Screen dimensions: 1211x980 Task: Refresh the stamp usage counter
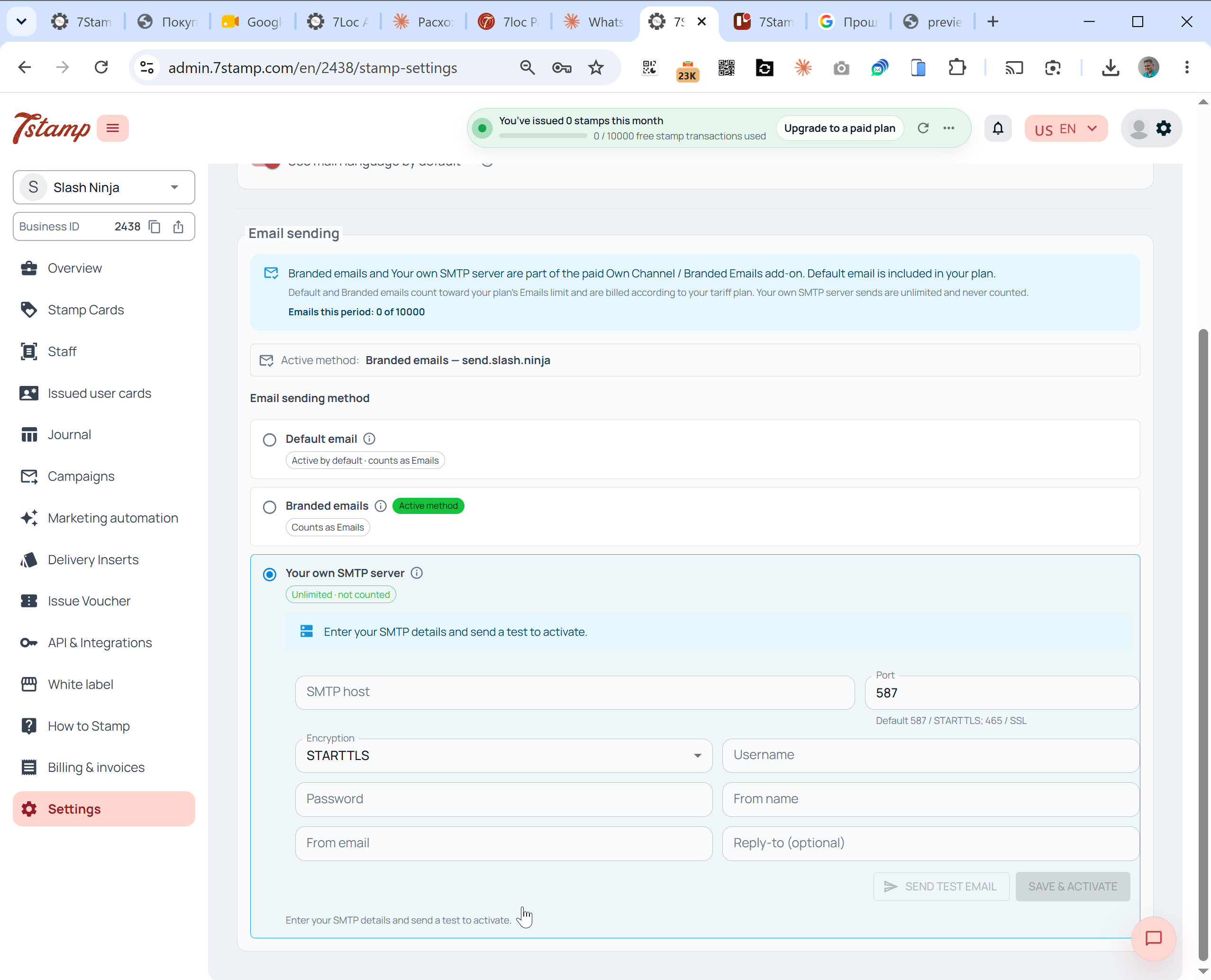point(923,128)
